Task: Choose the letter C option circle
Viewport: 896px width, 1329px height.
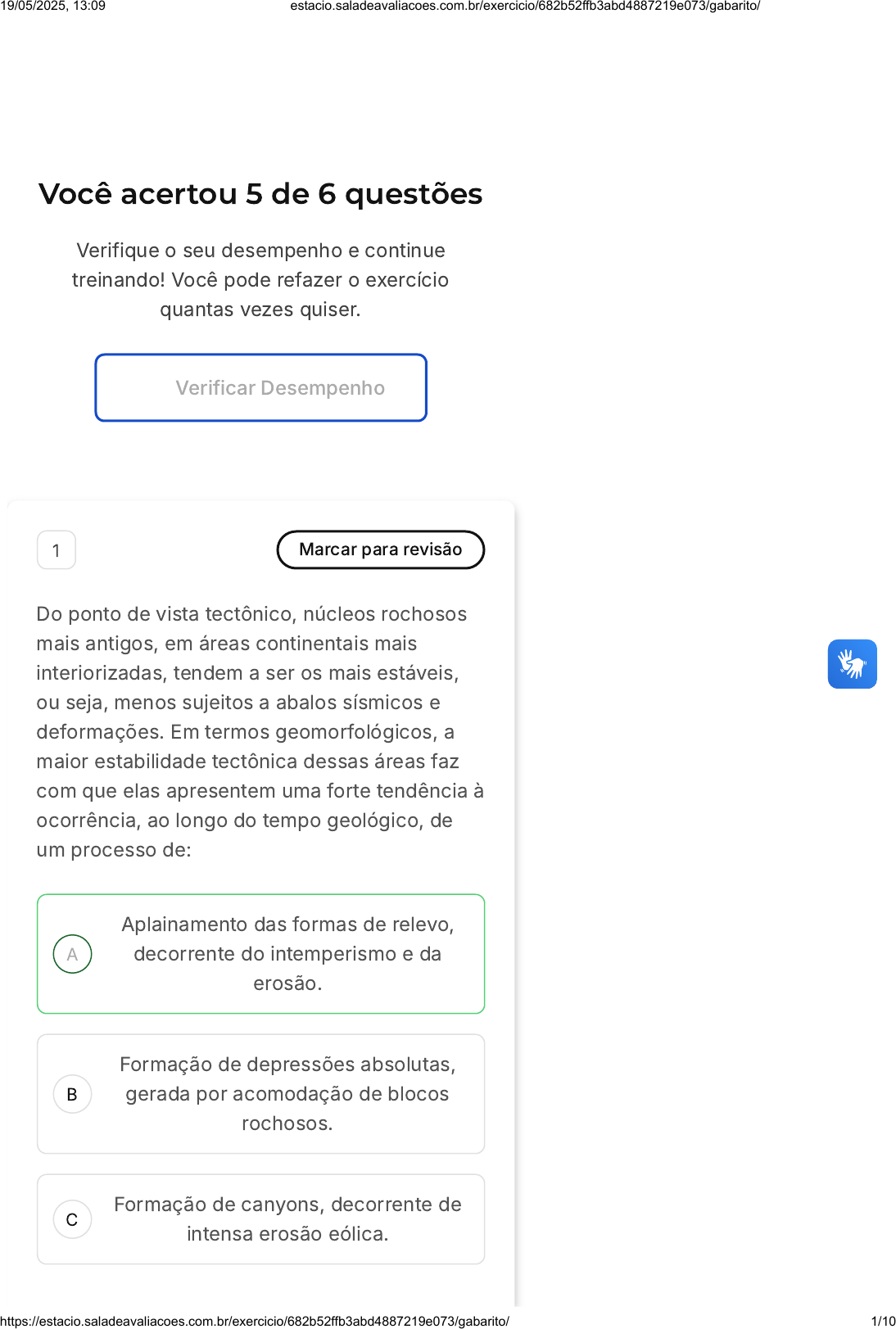Action: (72, 1219)
